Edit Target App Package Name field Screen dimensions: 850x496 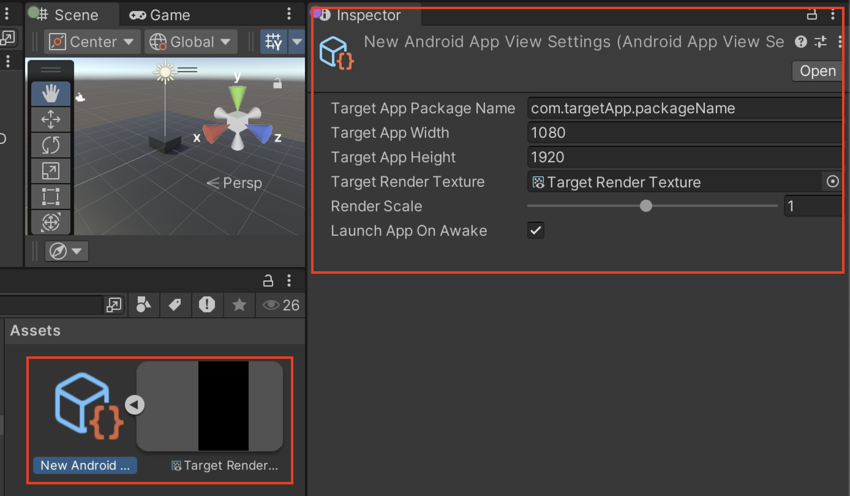pos(685,108)
